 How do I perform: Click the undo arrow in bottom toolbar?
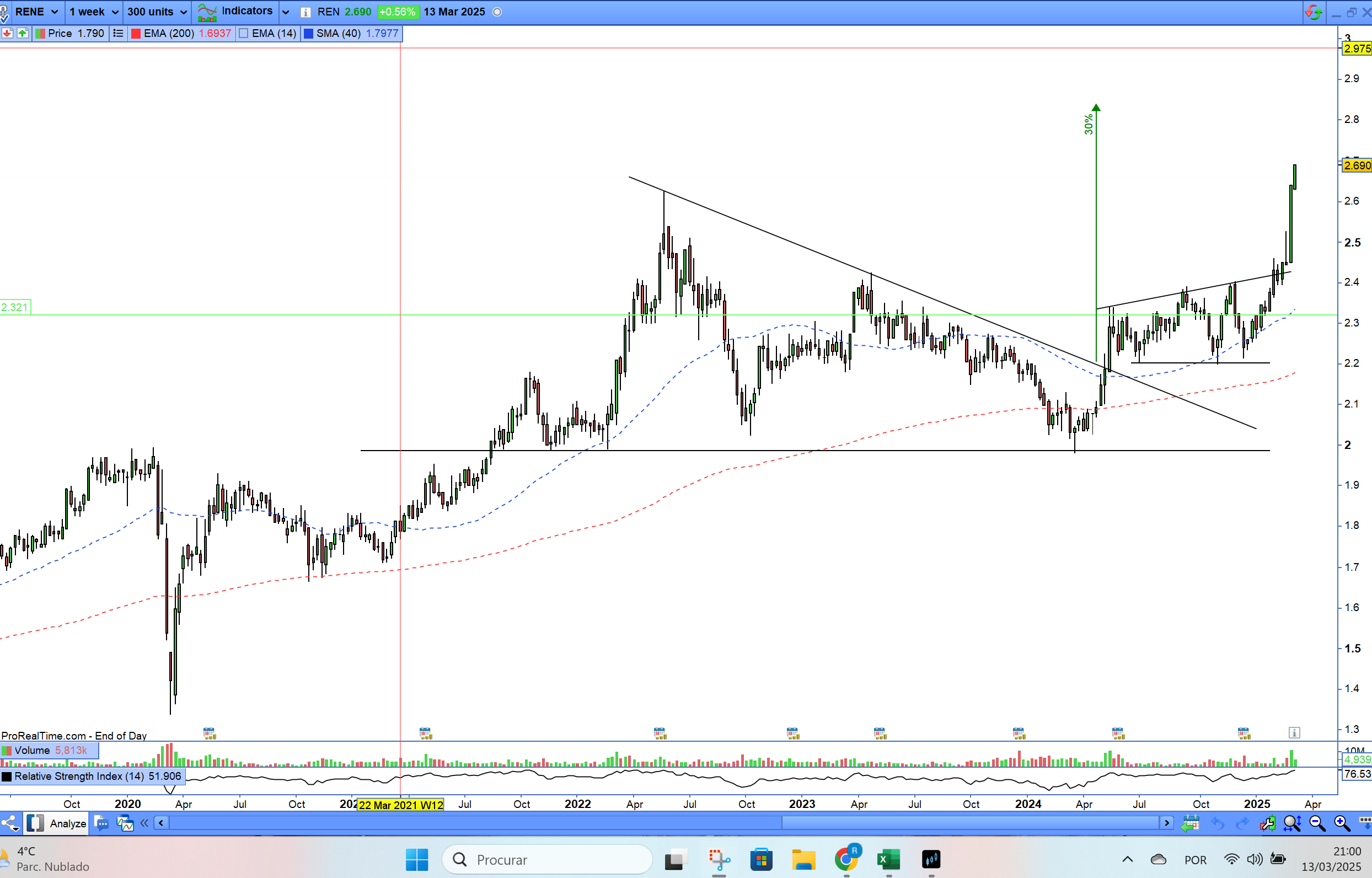1217,823
